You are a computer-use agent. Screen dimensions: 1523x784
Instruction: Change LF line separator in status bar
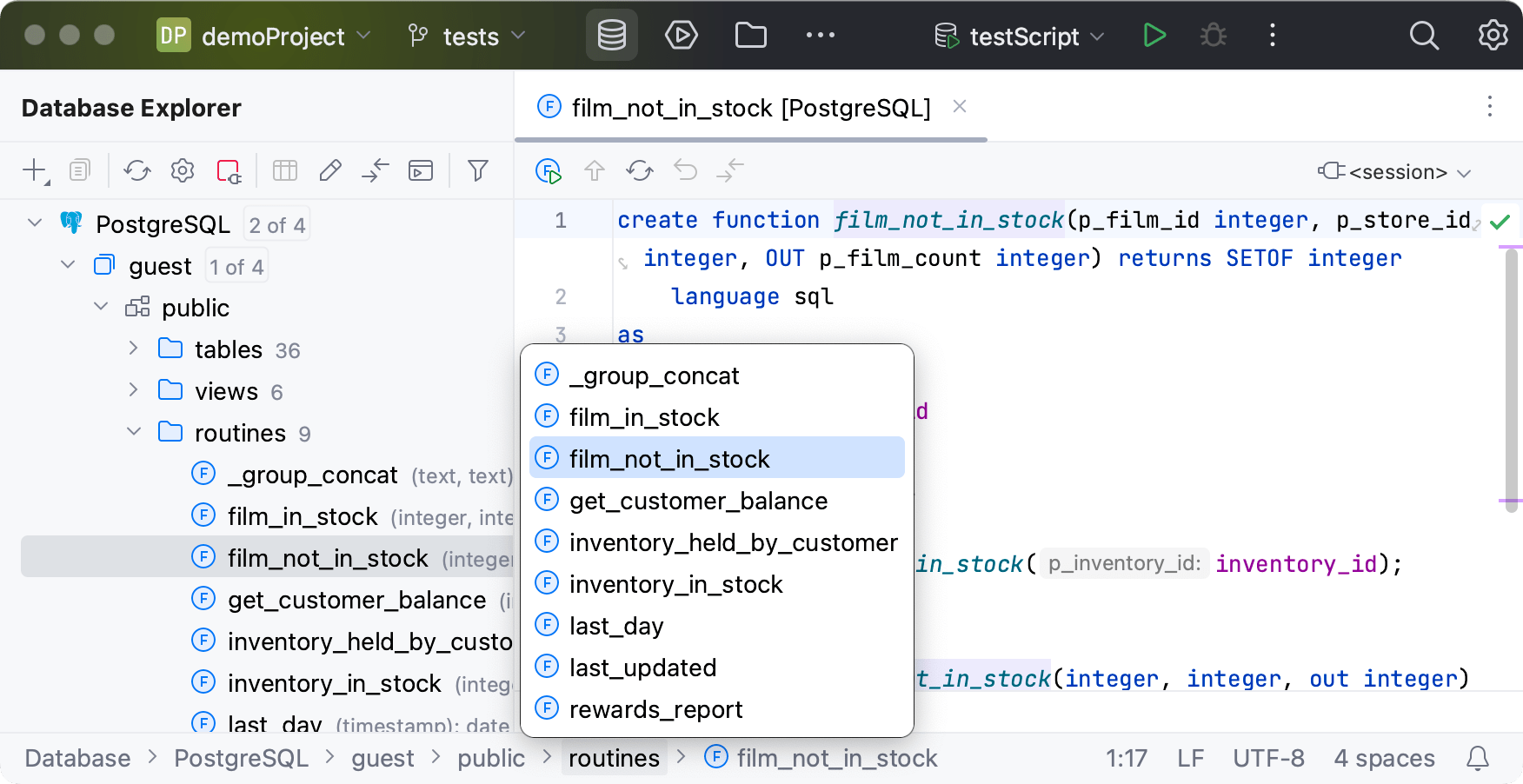click(1190, 759)
